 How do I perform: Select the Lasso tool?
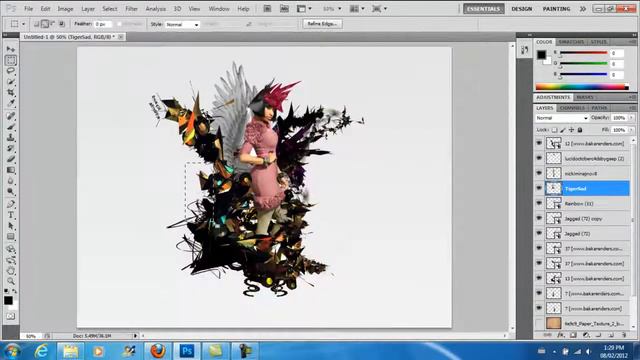(11, 71)
